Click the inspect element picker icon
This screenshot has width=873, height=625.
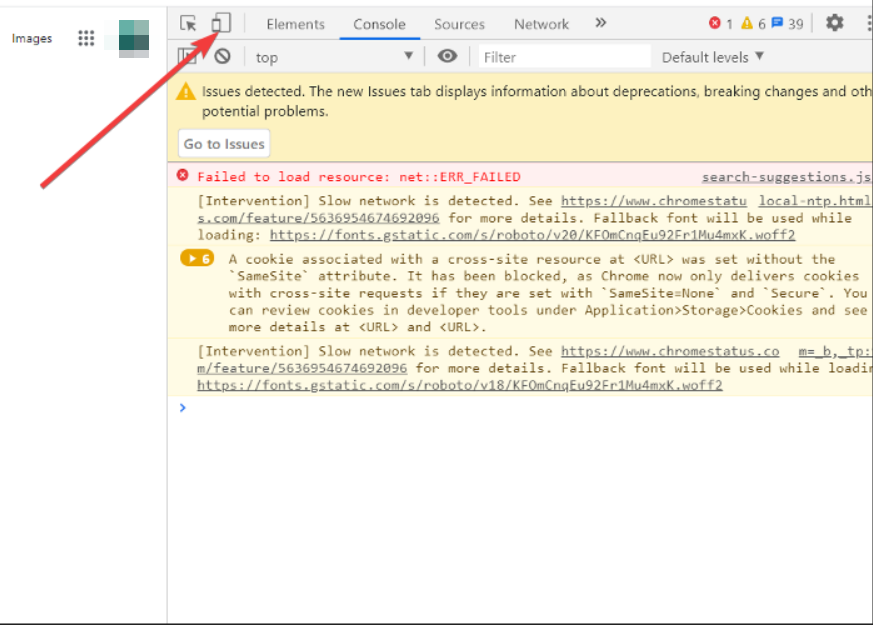coord(189,23)
